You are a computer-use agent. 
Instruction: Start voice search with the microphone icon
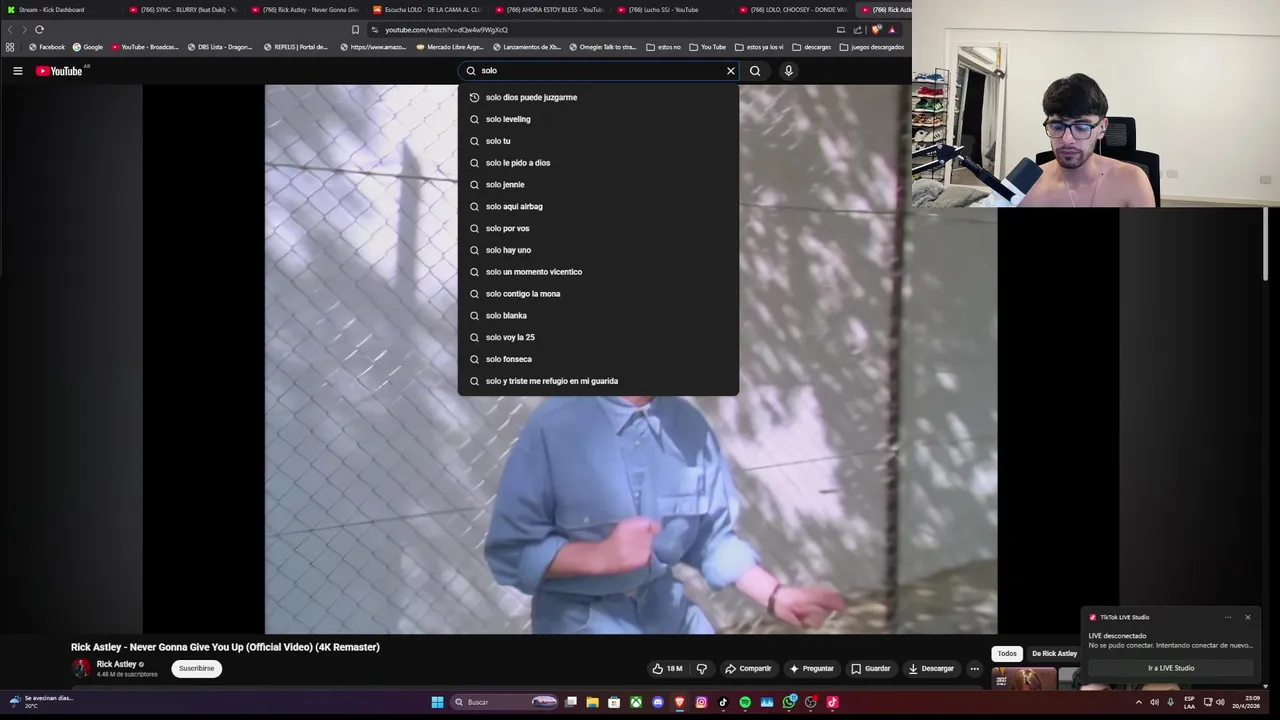coord(788,71)
